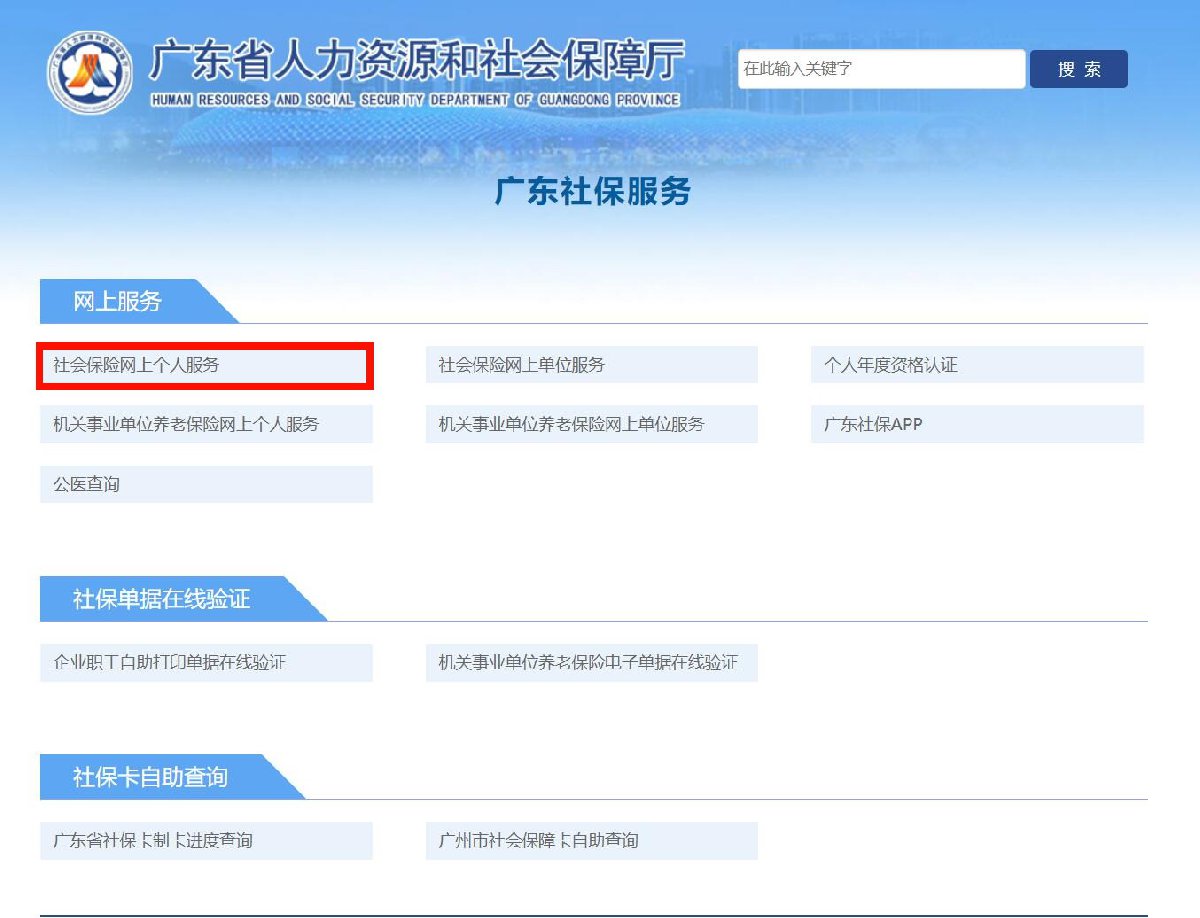
Task: Open 企业职工自助打印单据在线验证
Action: pyautogui.click(x=206, y=662)
